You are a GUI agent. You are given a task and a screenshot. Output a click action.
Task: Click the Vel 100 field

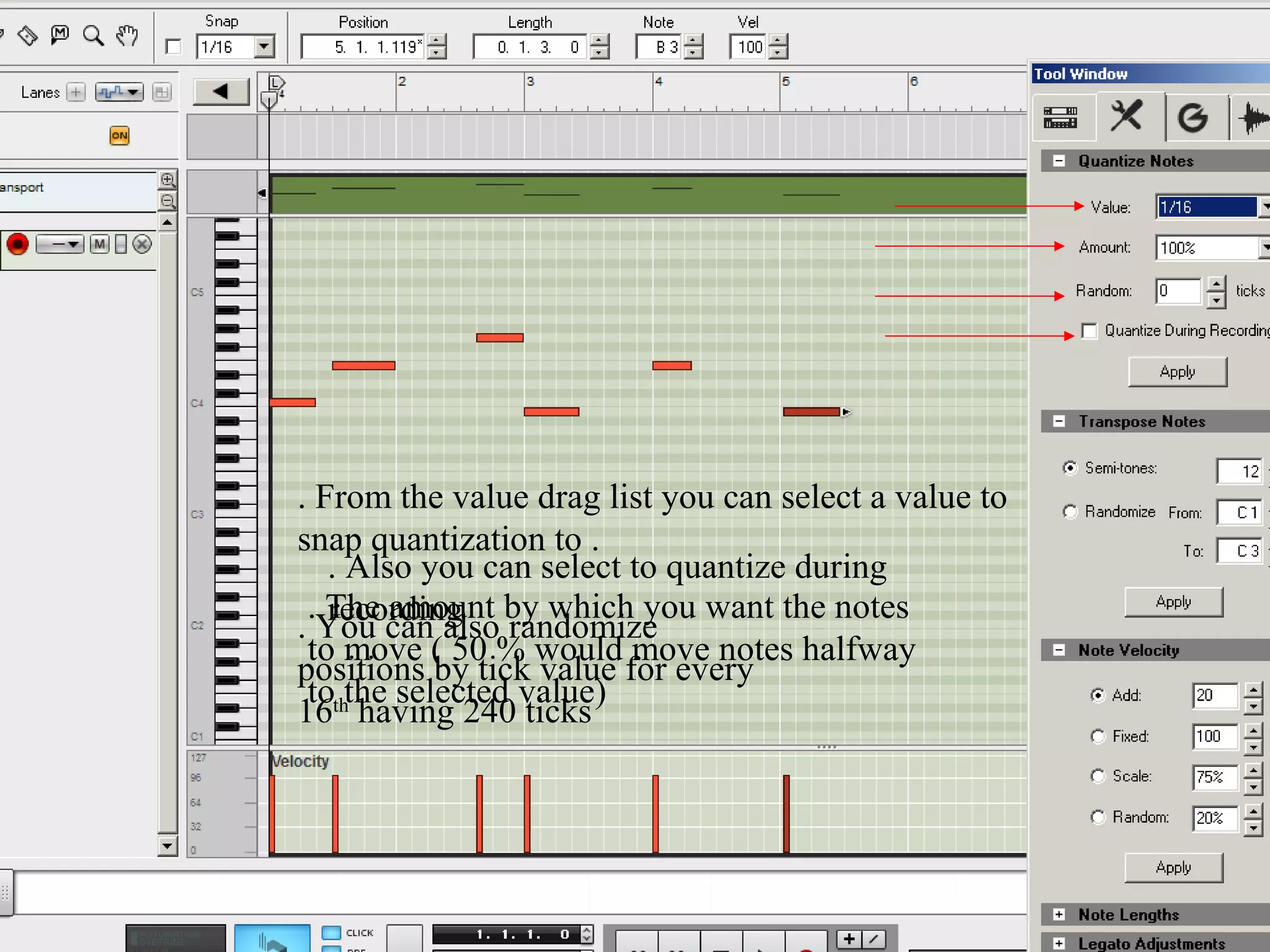[x=749, y=47]
